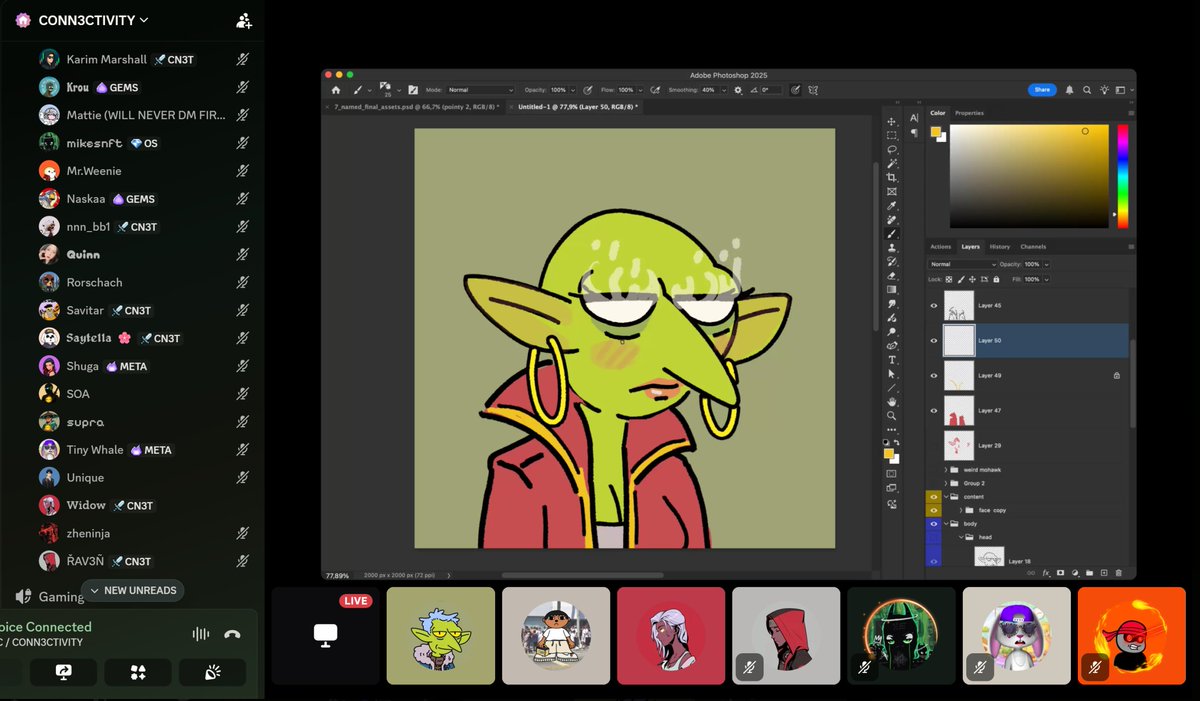Image resolution: width=1200 pixels, height=701 pixels.
Task: Select the Frame tool
Action: pyautogui.click(x=891, y=189)
